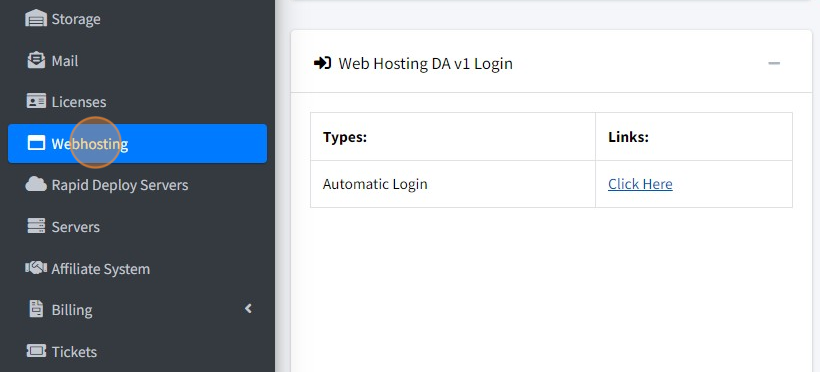Screen dimensions: 820x372
Task: Click the Web Hosting DA v1 Login title
Action: click(x=426, y=64)
